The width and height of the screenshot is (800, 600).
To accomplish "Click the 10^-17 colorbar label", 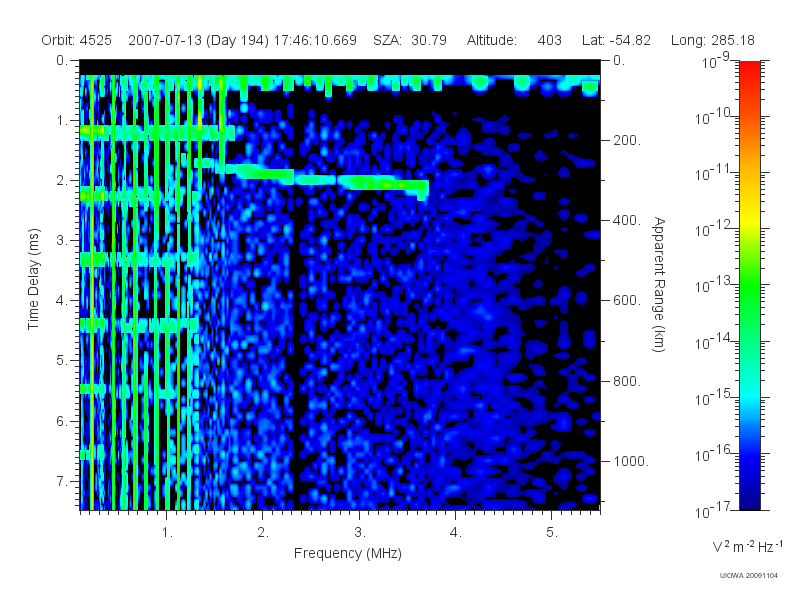I will 713,509.
